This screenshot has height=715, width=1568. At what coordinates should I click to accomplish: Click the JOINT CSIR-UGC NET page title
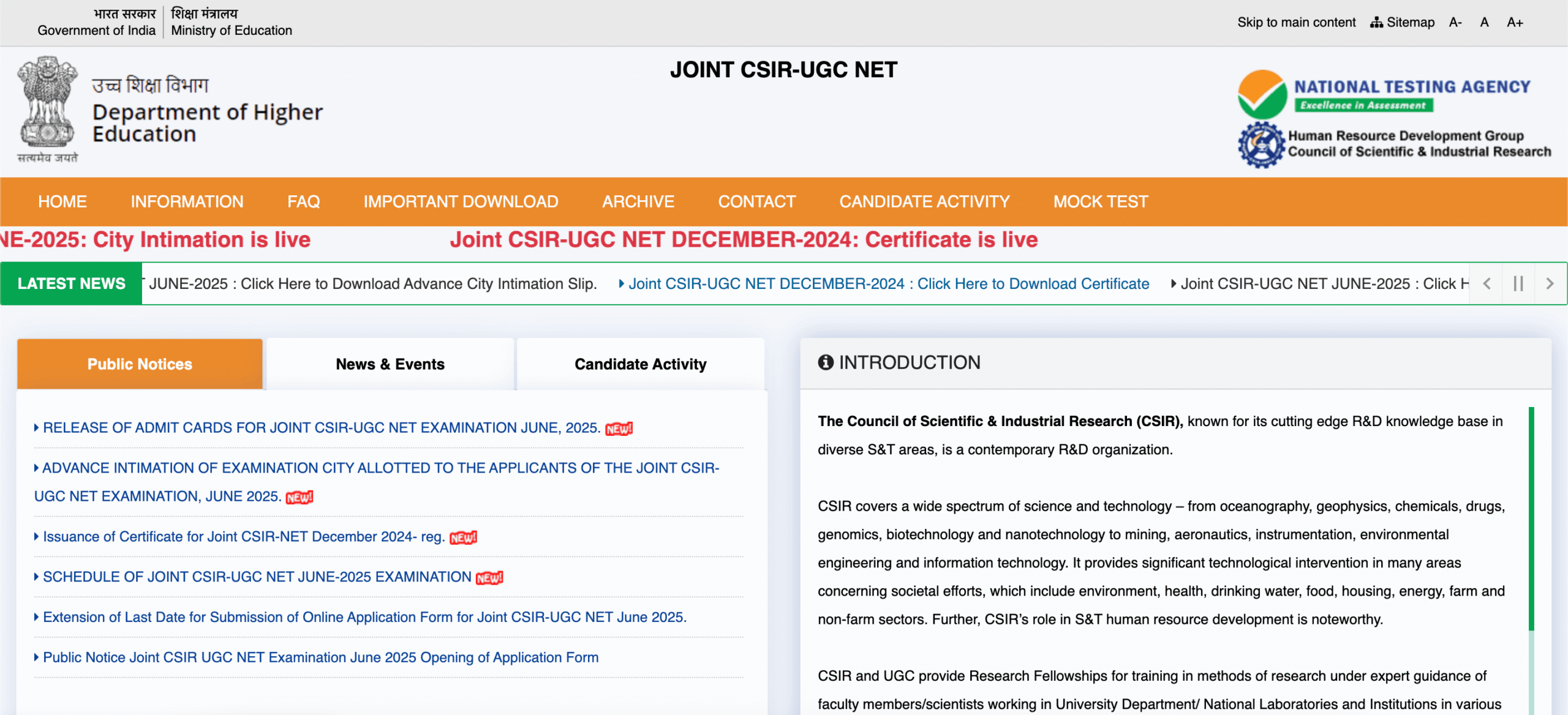click(783, 70)
